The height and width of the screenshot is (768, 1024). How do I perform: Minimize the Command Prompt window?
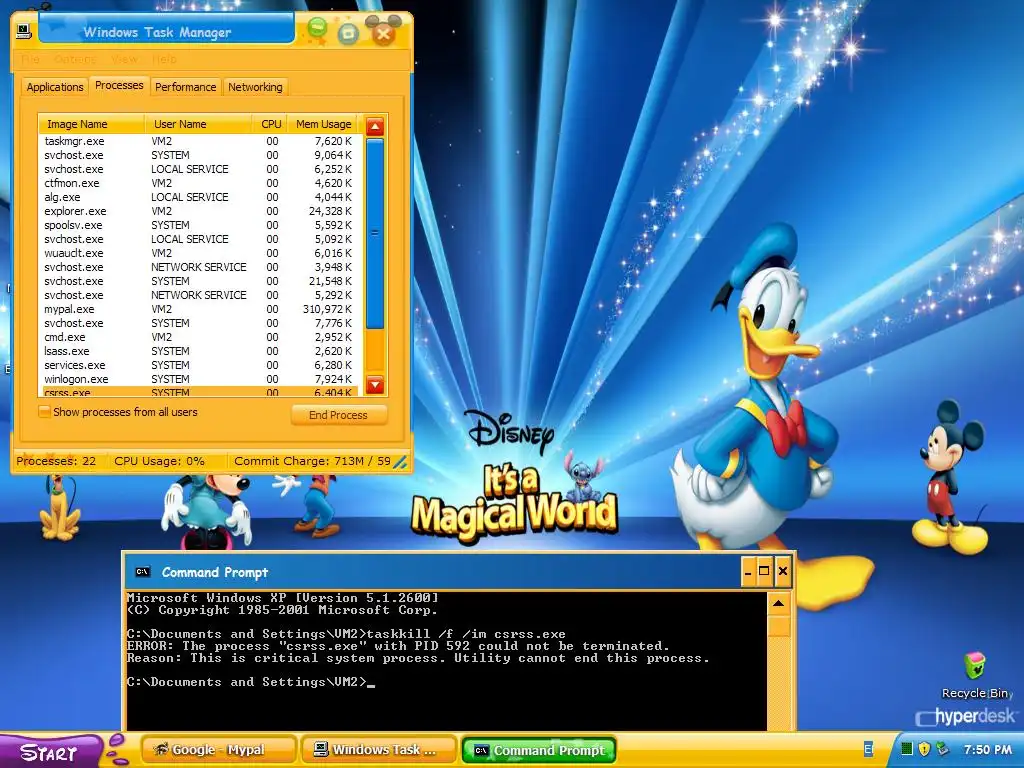coord(748,572)
